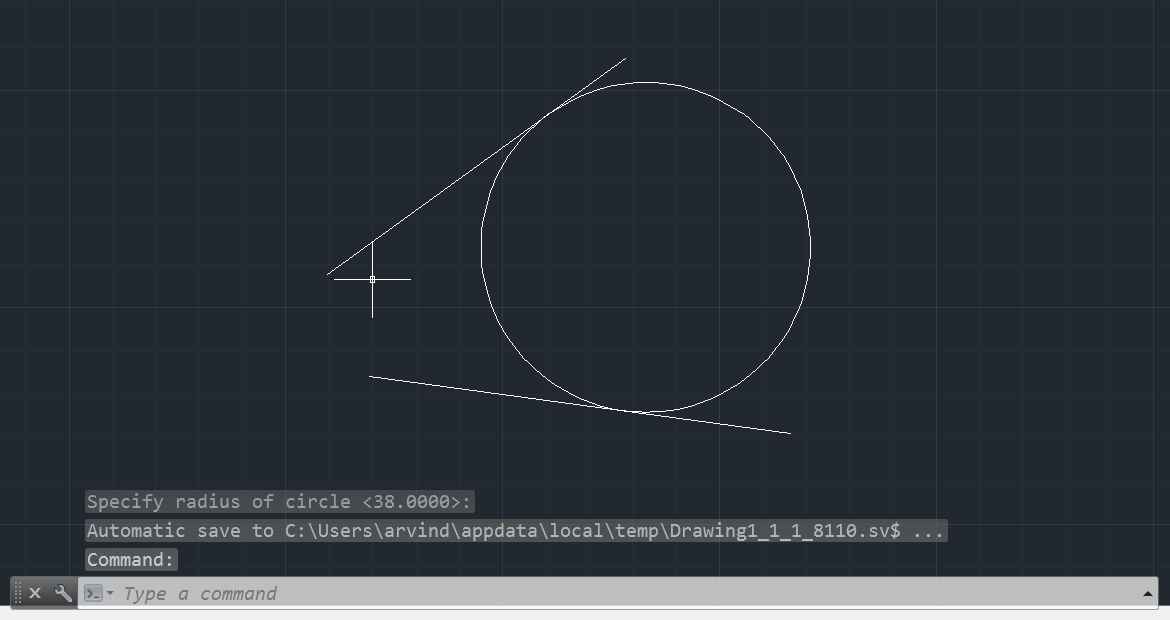Click the Automatic save message text
1170x620 pixels.
tap(500, 530)
